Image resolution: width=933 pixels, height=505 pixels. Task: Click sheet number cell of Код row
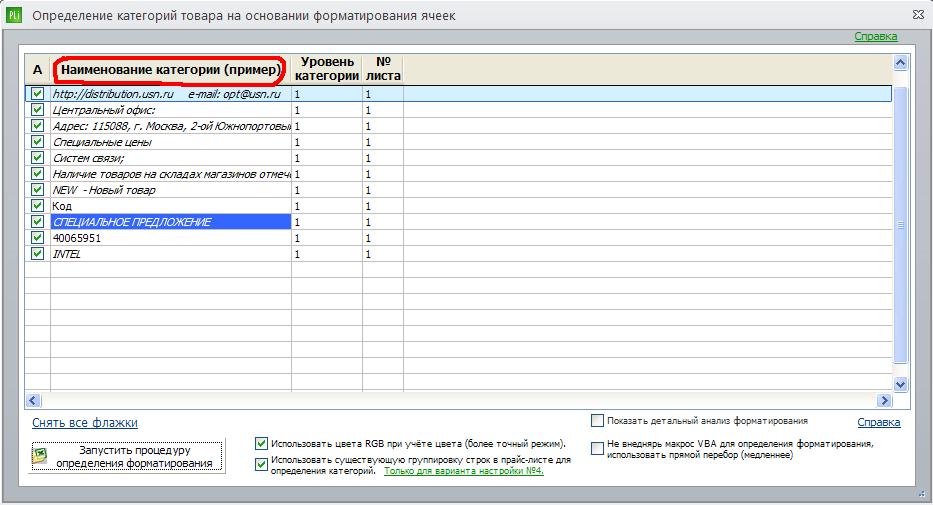coord(383,206)
